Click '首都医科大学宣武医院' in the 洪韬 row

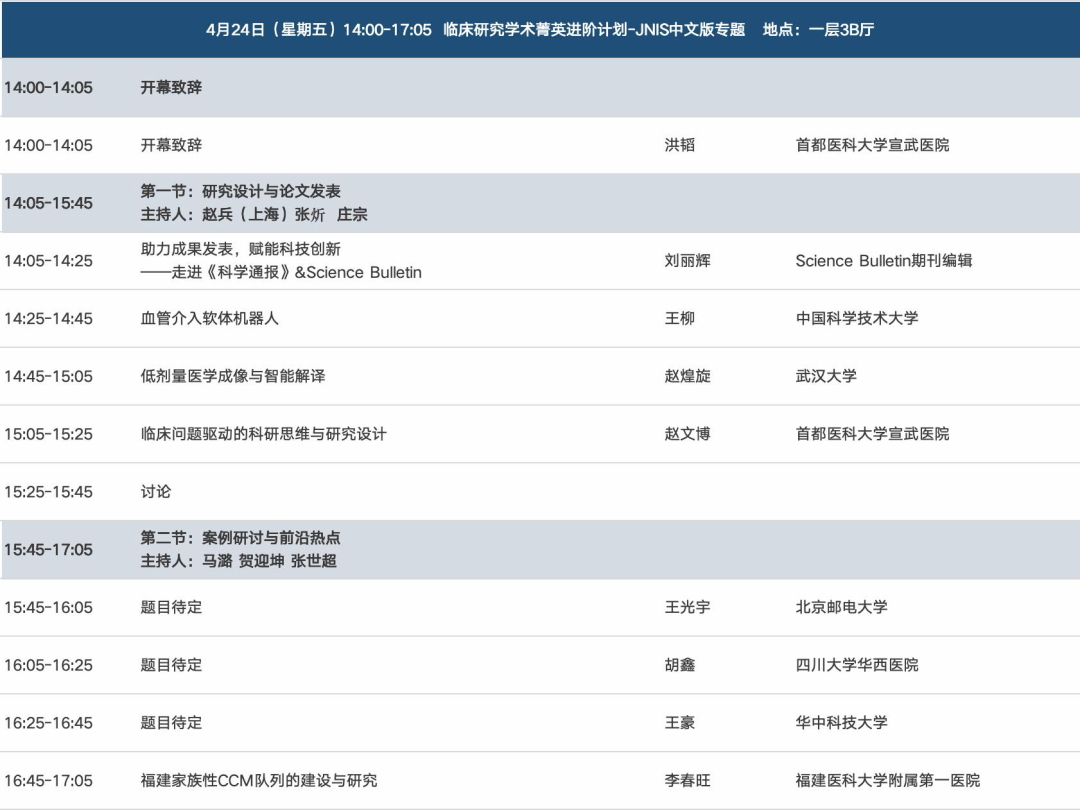click(872, 145)
